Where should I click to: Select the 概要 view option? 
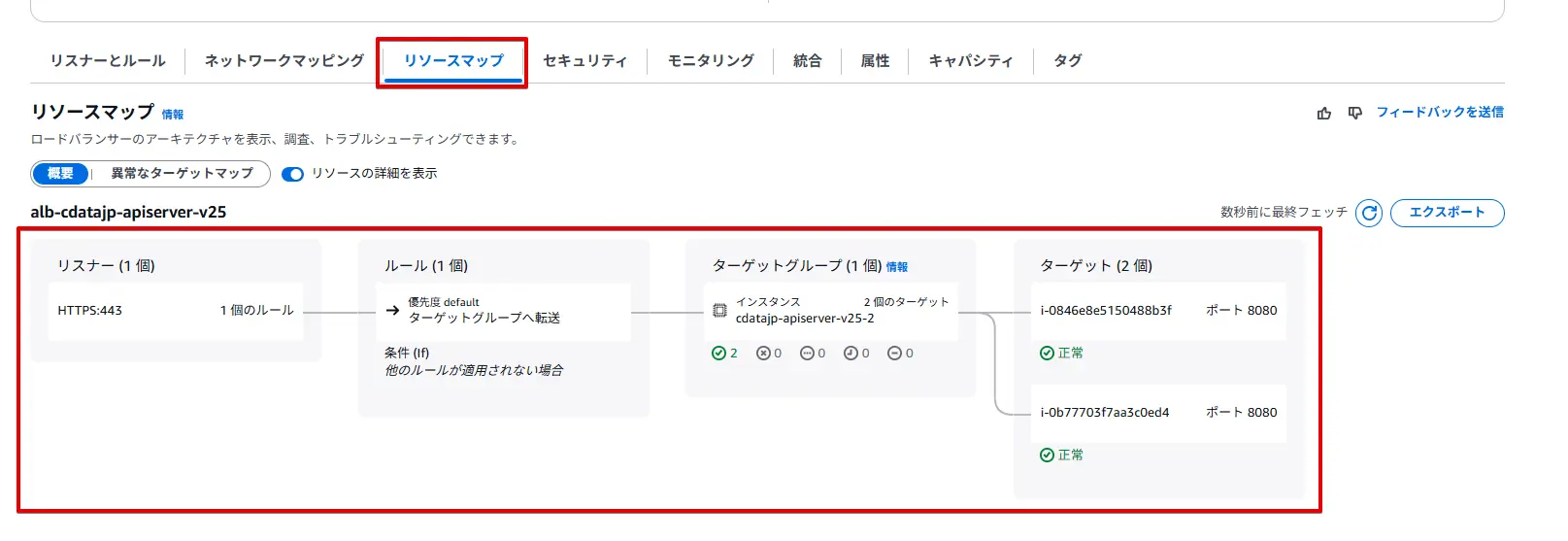pos(60,174)
